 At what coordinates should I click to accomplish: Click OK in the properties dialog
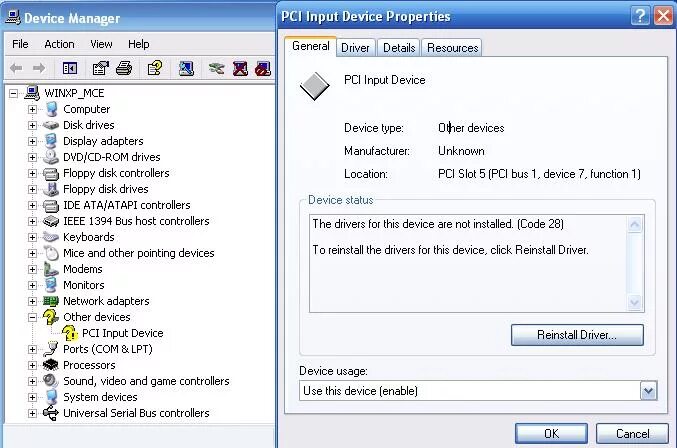551,433
